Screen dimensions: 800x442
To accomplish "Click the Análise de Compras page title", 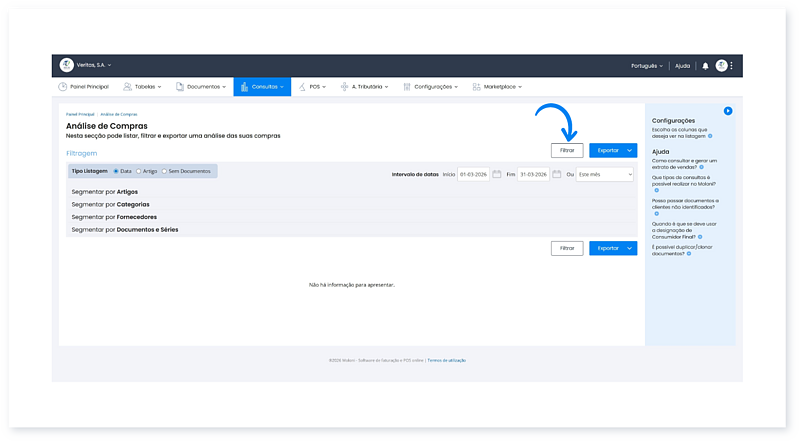I will (x=107, y=126).
